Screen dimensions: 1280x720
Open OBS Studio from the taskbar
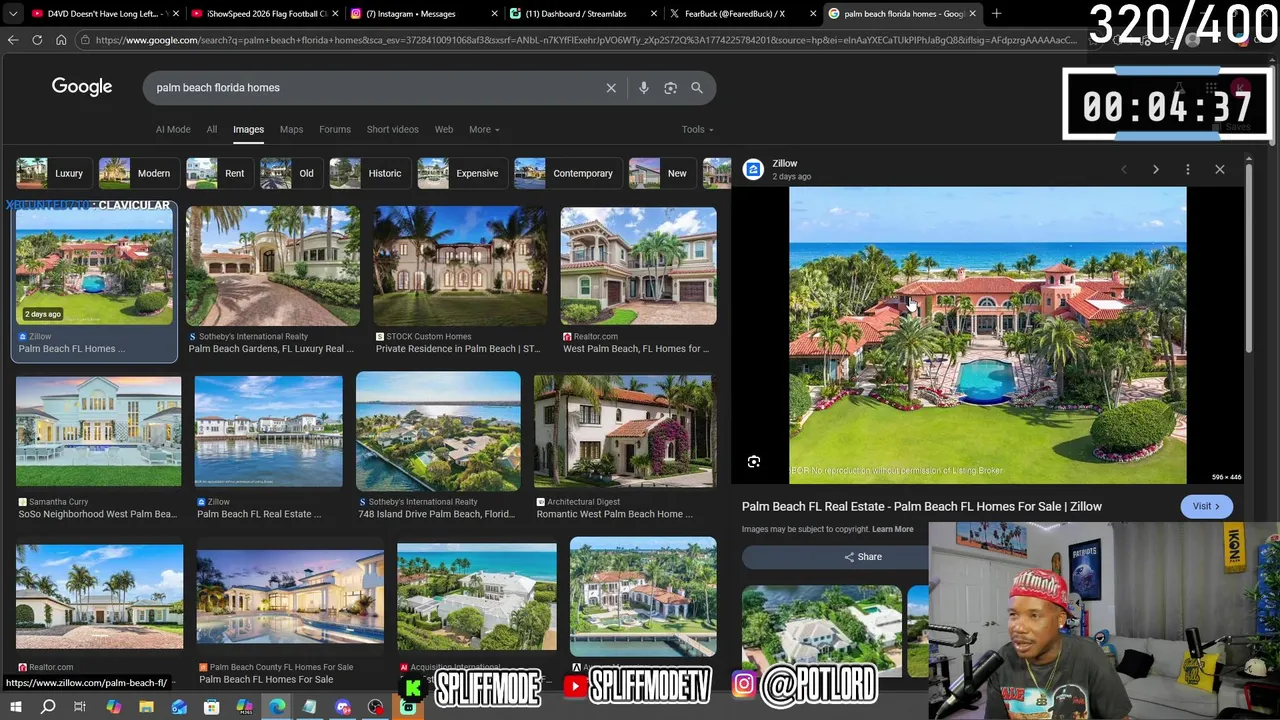[375, 707]
